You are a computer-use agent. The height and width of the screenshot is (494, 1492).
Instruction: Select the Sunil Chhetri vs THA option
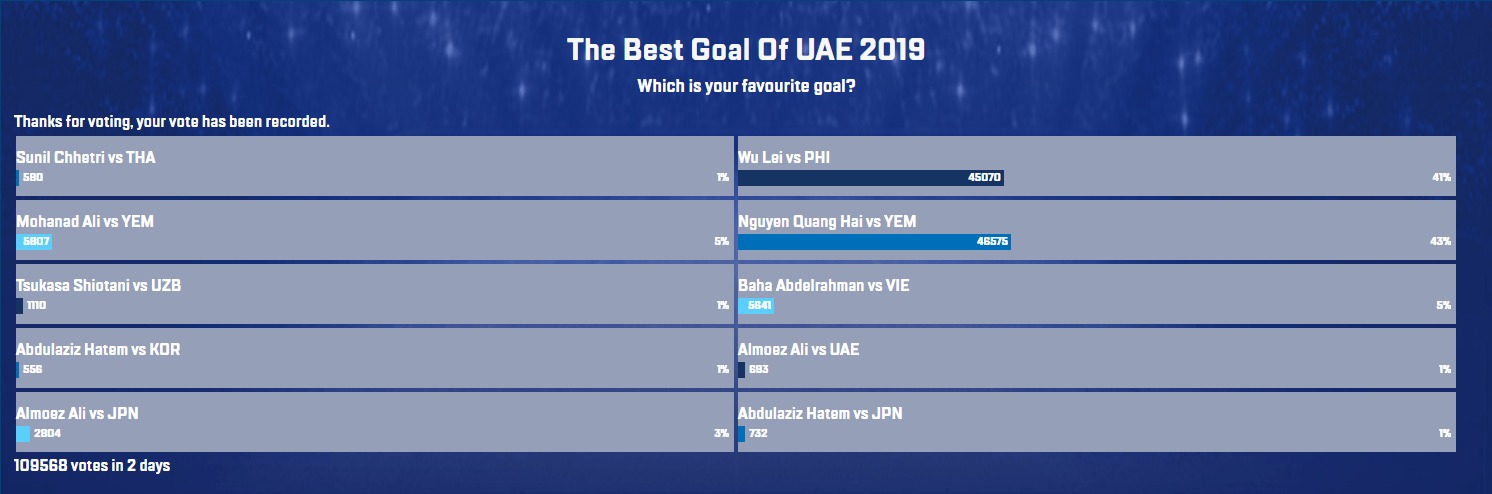tap(375, 166)
